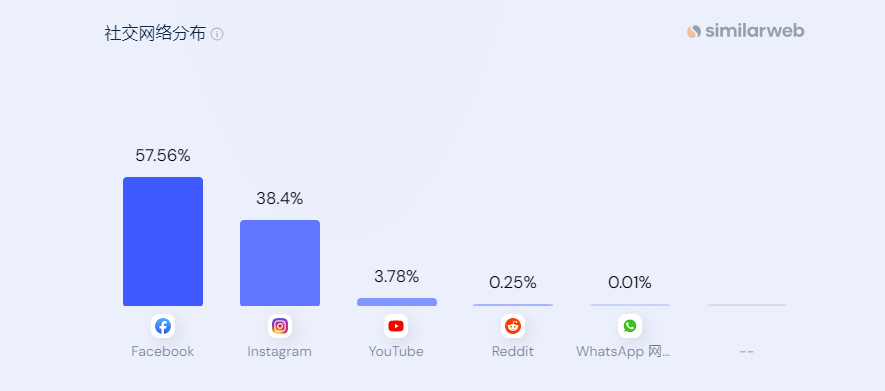
Task: Select the Instagram bar in chart
Action: 280,263
